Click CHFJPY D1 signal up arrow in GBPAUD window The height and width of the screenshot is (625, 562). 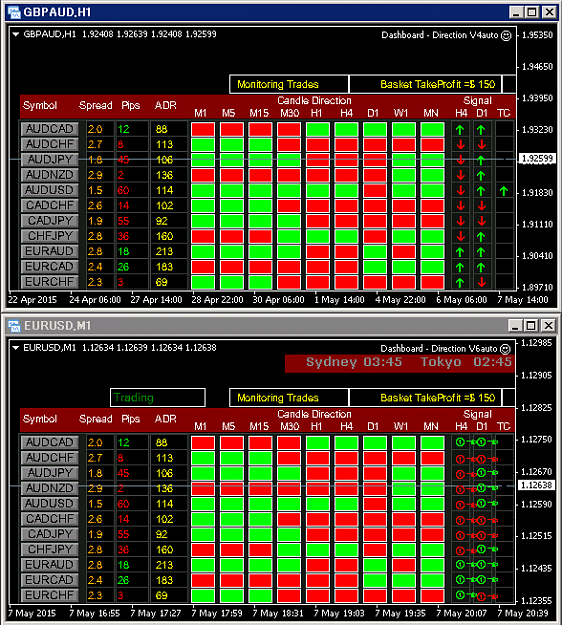coord(481,237)
